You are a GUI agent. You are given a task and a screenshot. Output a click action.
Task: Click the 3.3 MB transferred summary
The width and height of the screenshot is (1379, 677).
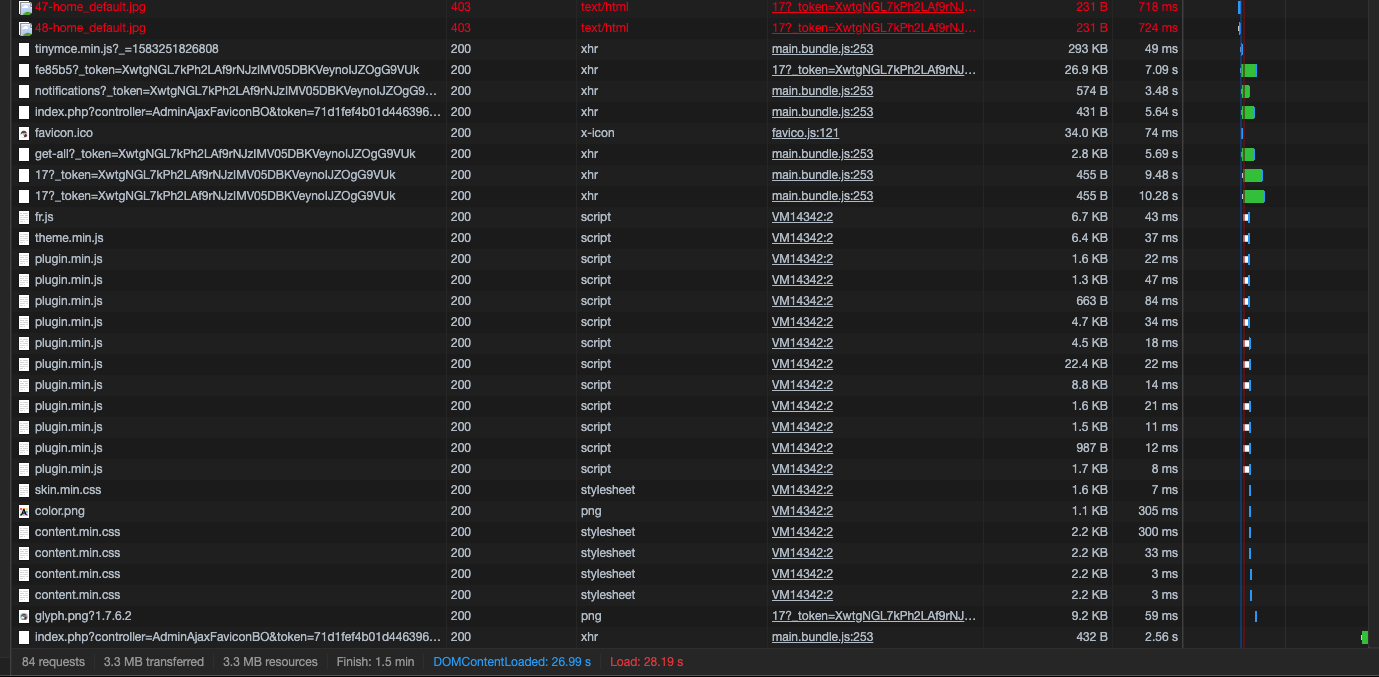[154, 662]
